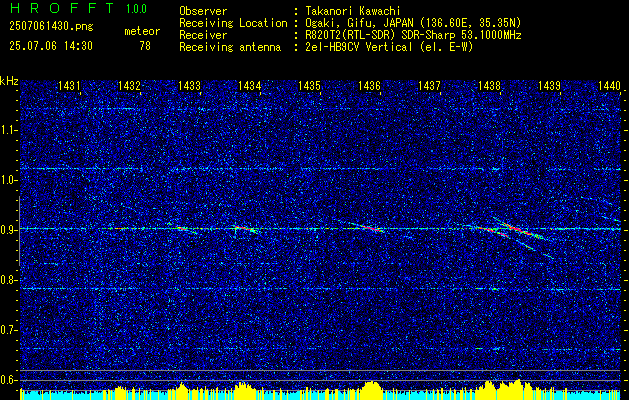
Task: Click the yellow signal-strength peak below 1436
Action: coord(372,389)
